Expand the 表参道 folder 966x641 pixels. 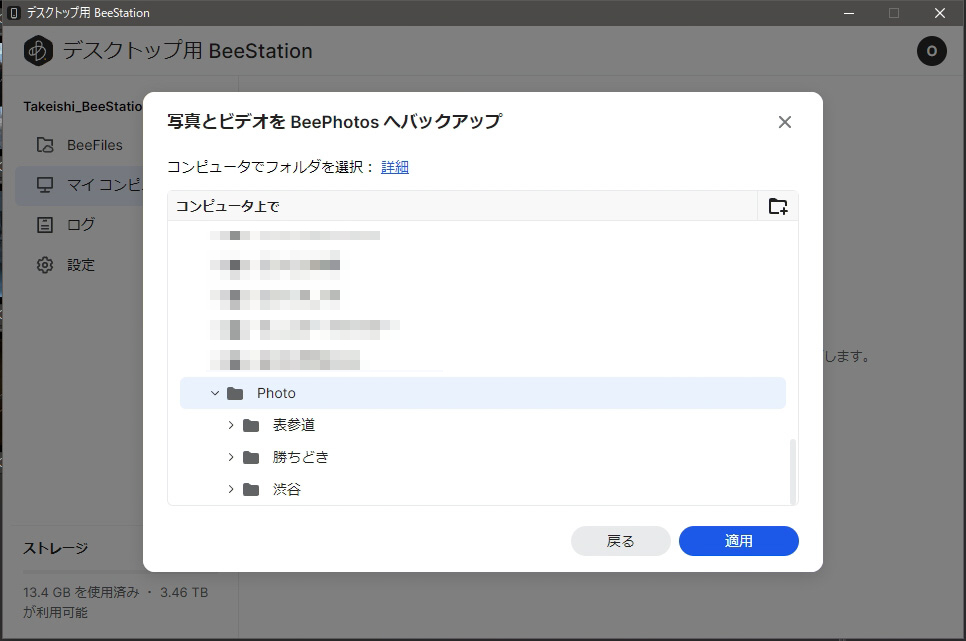coord(231,424)
